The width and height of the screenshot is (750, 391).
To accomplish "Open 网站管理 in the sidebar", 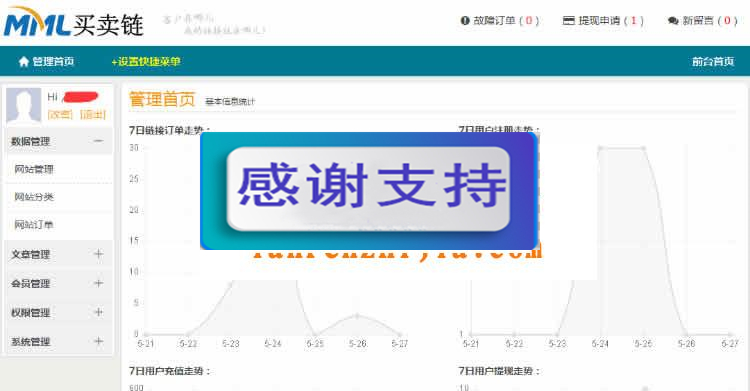I will [34, 169].
